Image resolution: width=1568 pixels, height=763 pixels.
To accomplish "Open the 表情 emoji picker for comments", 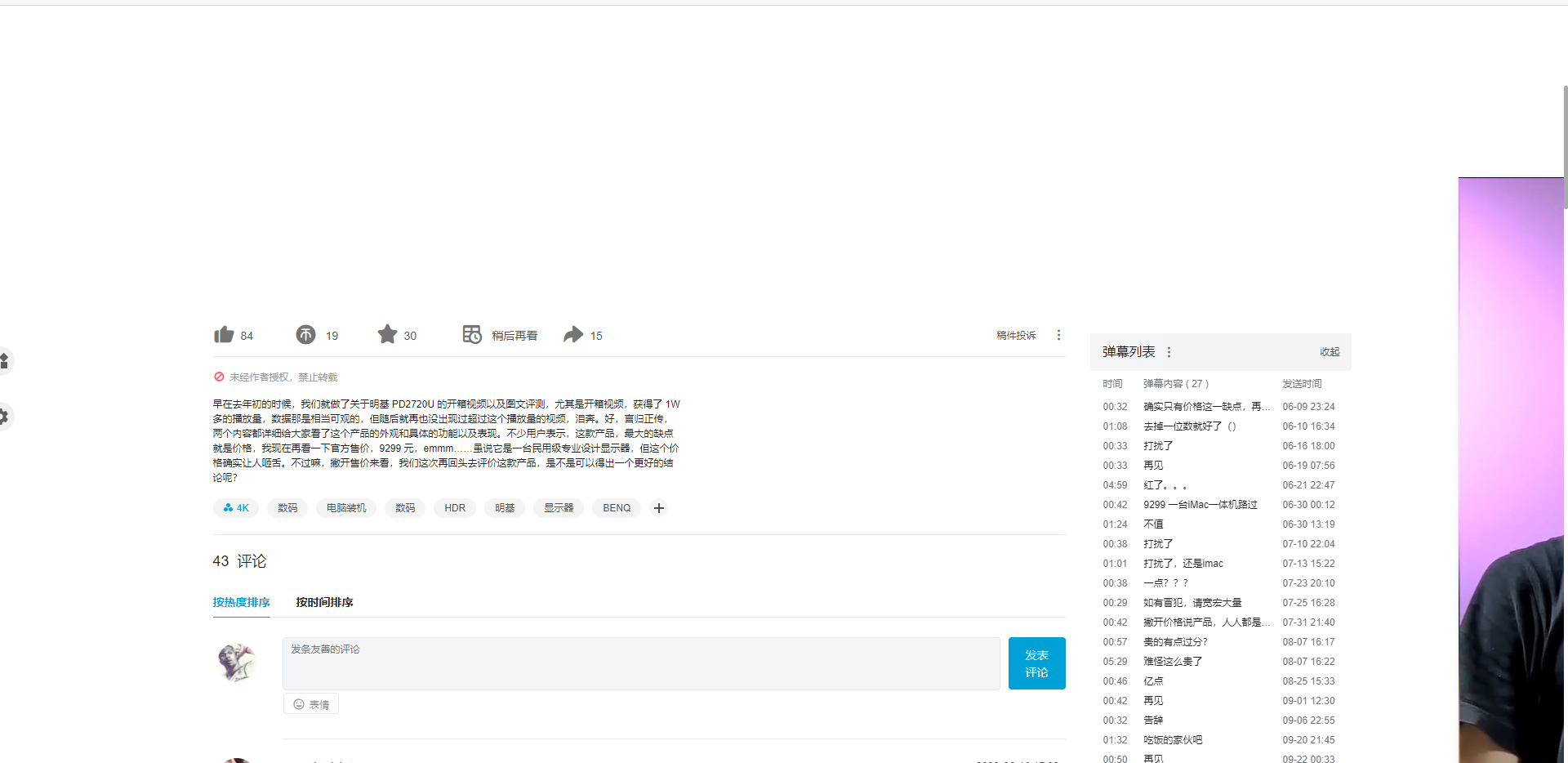I will coord(310,703).
